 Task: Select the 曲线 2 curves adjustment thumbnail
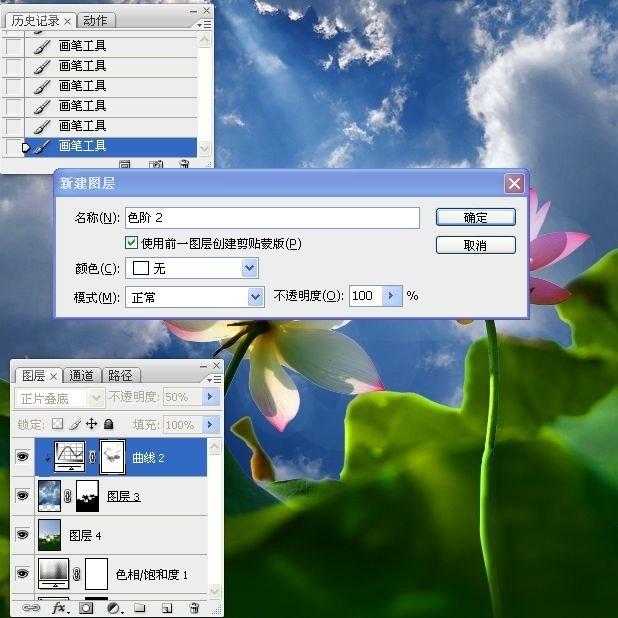[x=69, y=457]
